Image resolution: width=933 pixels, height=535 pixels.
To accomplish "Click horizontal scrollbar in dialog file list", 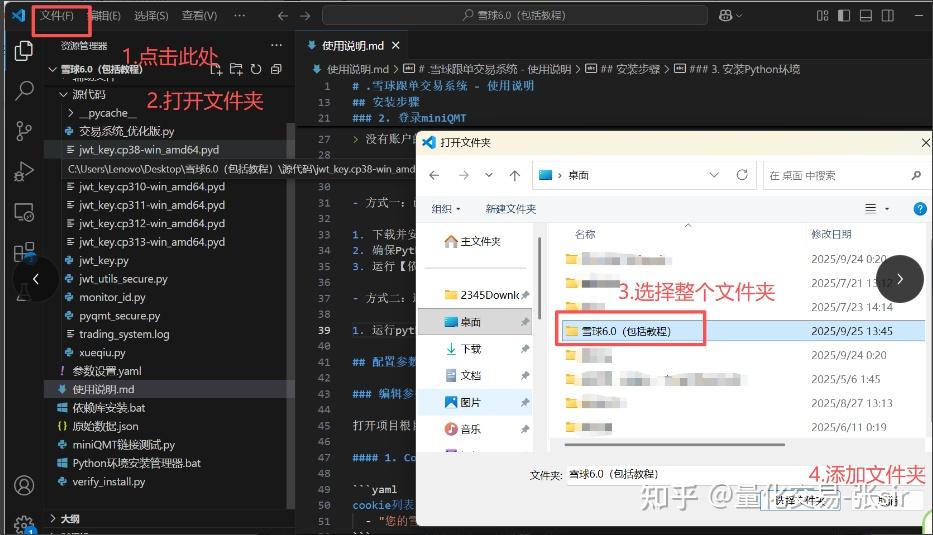I will [x=674, y=444].
